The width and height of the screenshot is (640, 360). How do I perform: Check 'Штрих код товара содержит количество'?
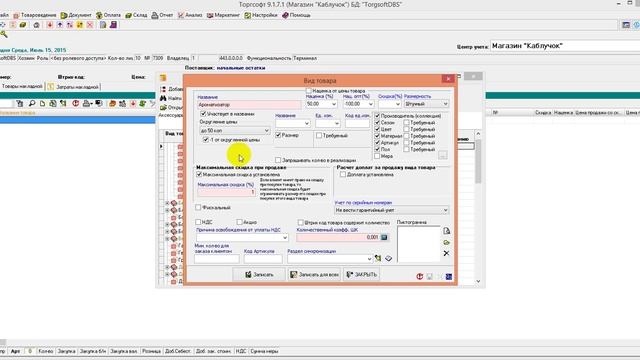(x=300, y=222)
